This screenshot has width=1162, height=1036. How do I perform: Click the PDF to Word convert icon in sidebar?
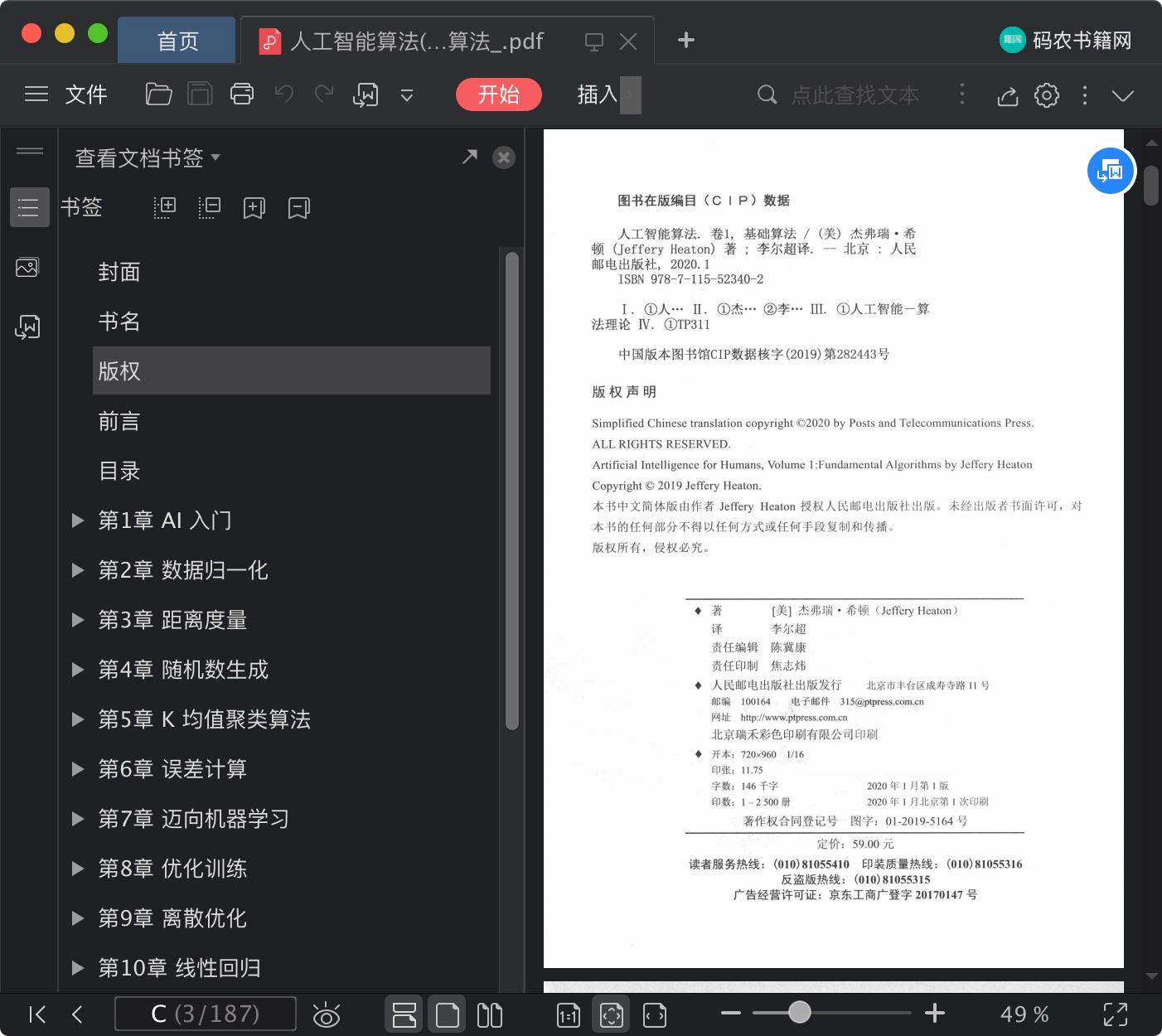(28, 327)
